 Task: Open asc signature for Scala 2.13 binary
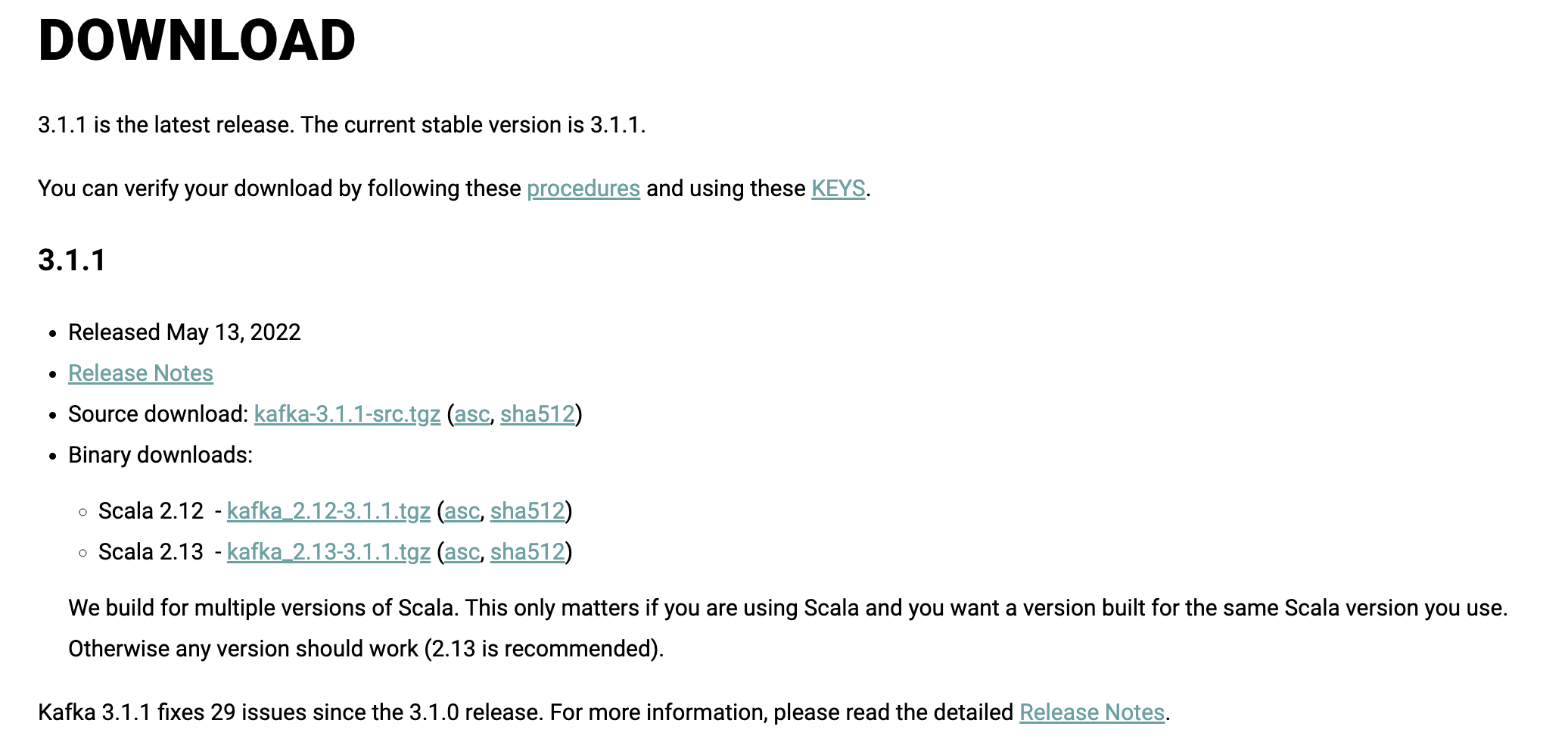462,552
